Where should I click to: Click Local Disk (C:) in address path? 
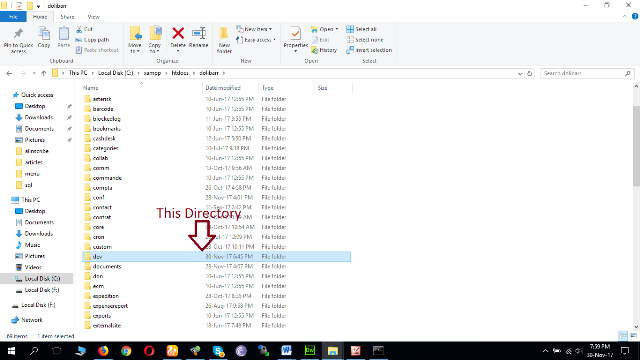point(116,73)
